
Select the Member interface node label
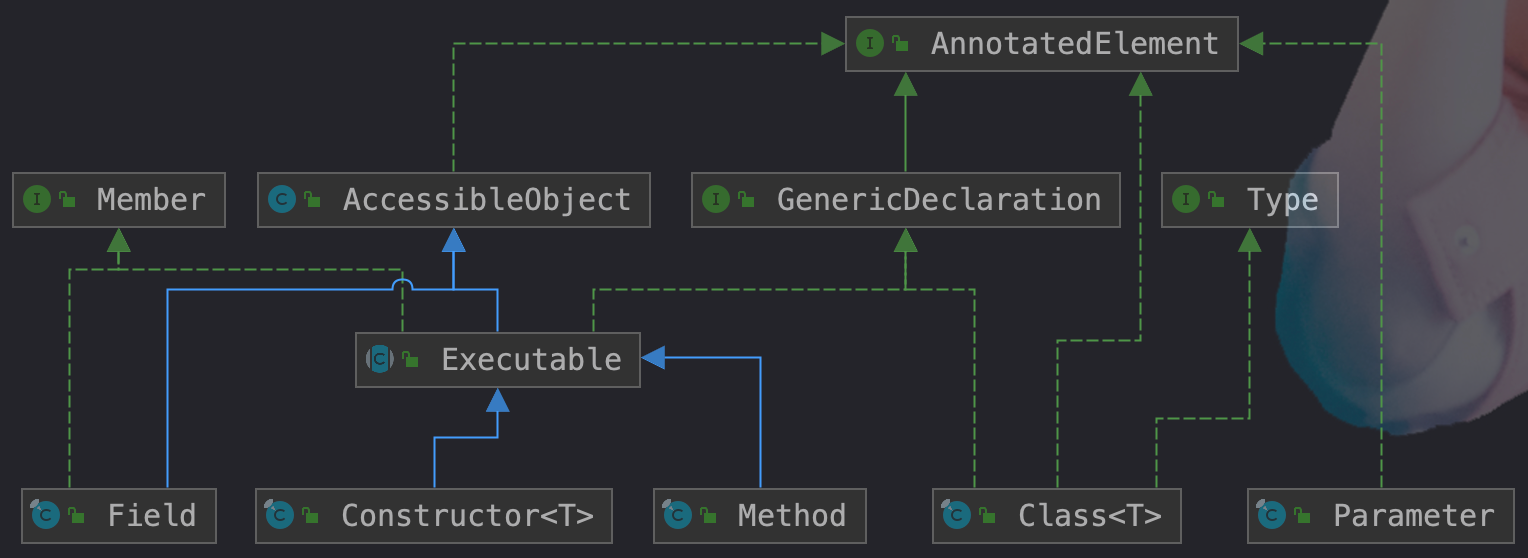coord(151,200)
